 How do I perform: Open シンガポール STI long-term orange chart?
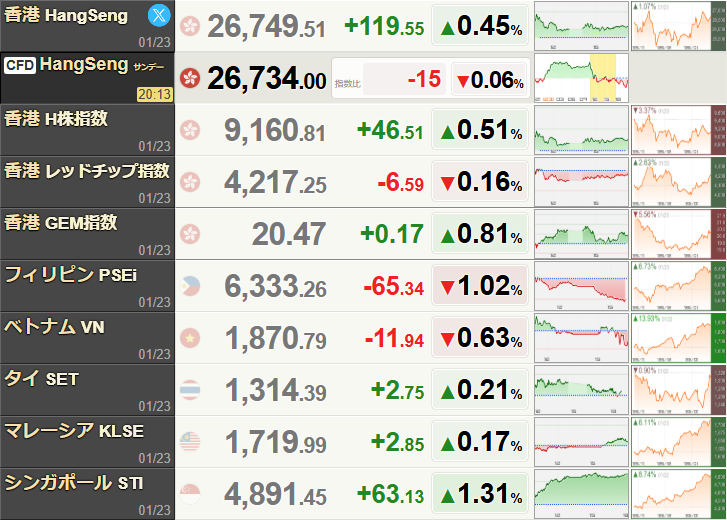679,494
